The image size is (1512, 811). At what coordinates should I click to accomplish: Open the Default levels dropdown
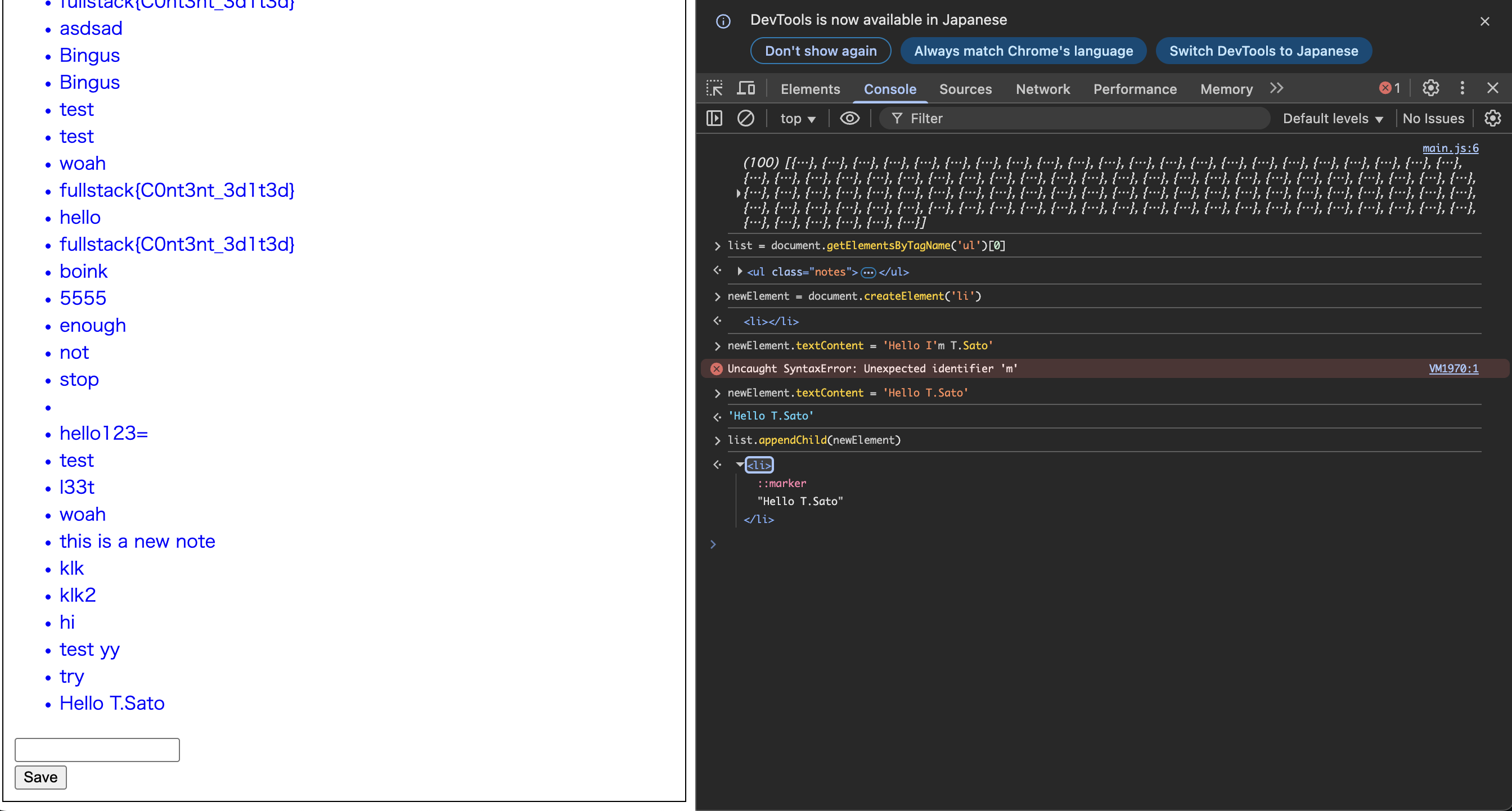pos(1333,119)
